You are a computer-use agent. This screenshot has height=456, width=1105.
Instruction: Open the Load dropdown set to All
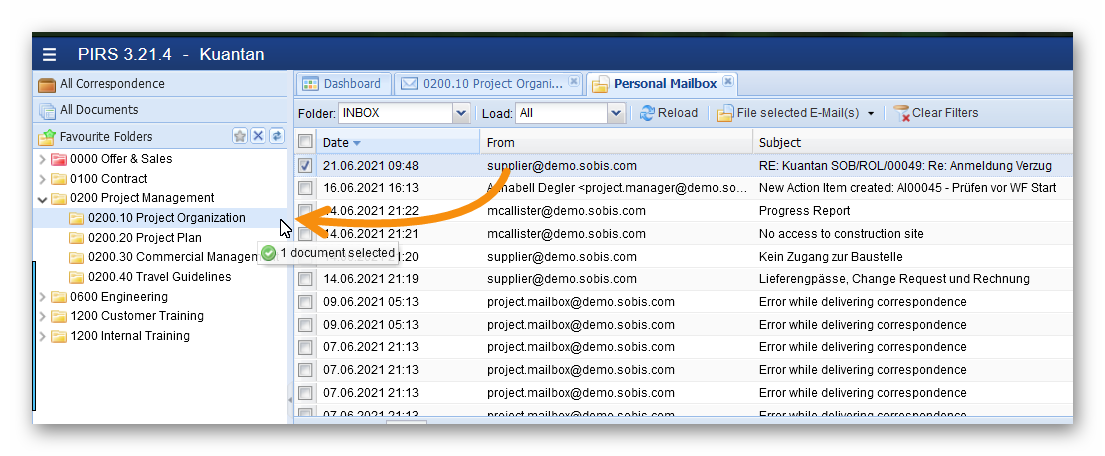click(617, 113)
